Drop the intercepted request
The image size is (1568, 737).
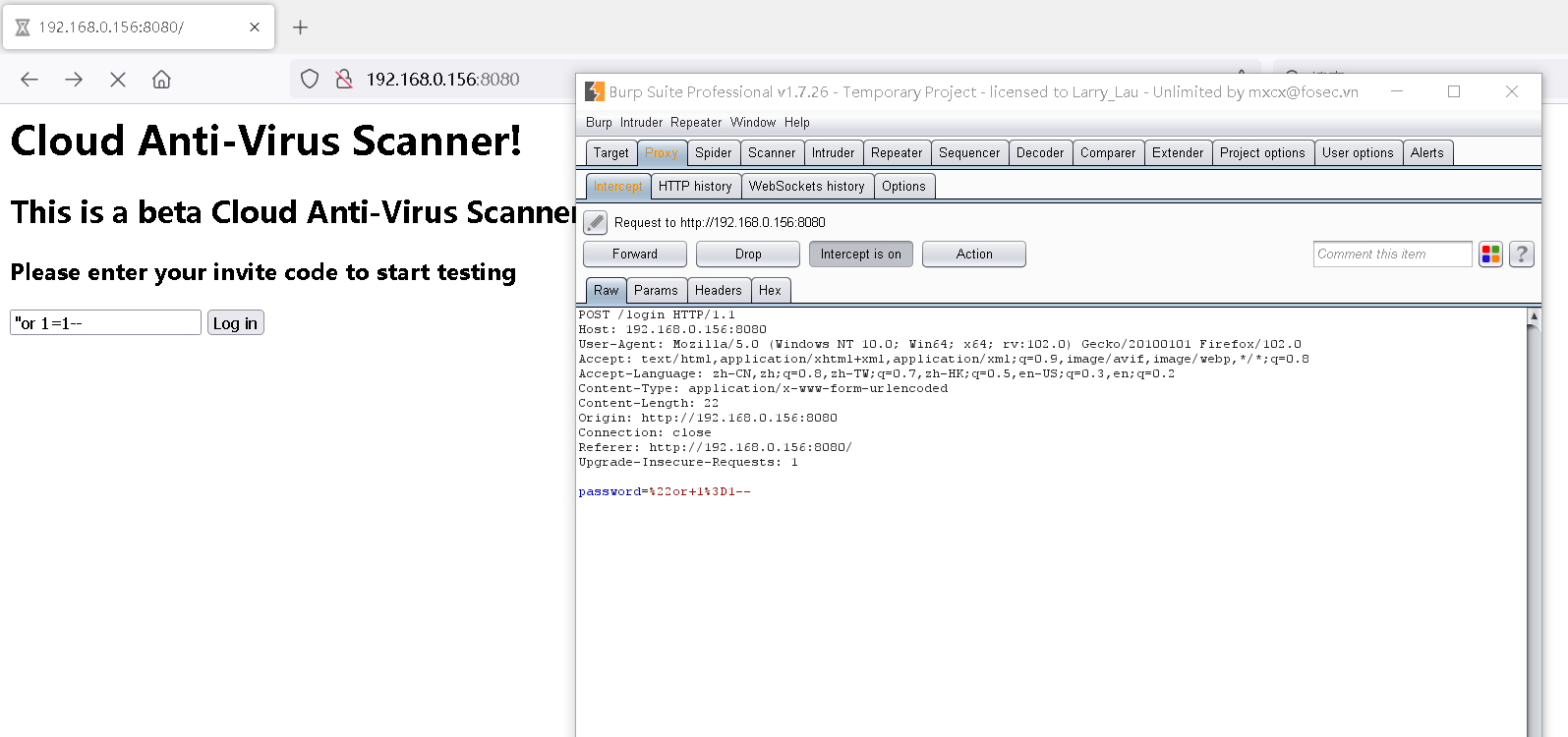point(748,255)
